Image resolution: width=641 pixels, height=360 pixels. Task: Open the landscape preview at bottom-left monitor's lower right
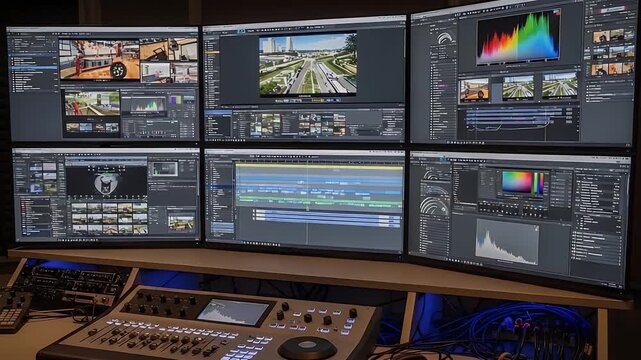pos(181,223)
